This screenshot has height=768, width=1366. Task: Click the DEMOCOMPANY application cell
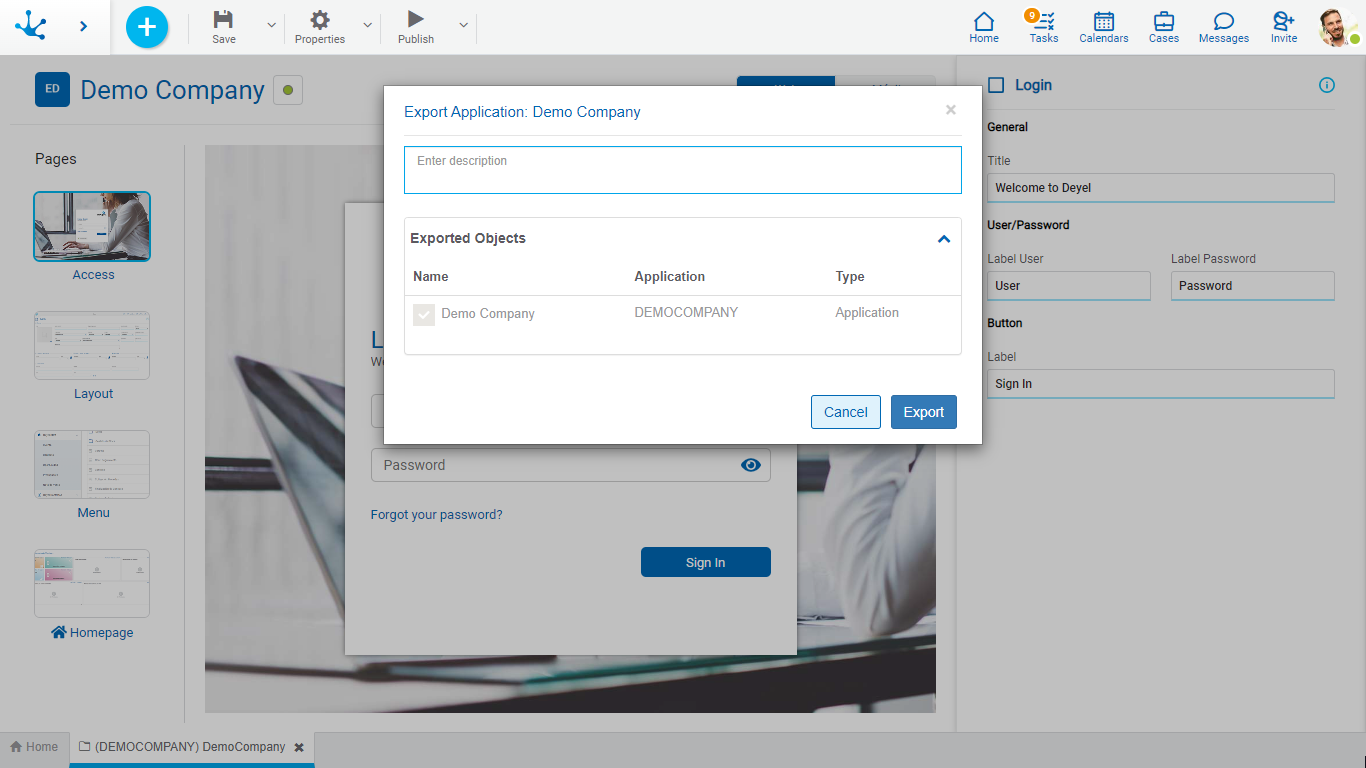click(686, 312)
